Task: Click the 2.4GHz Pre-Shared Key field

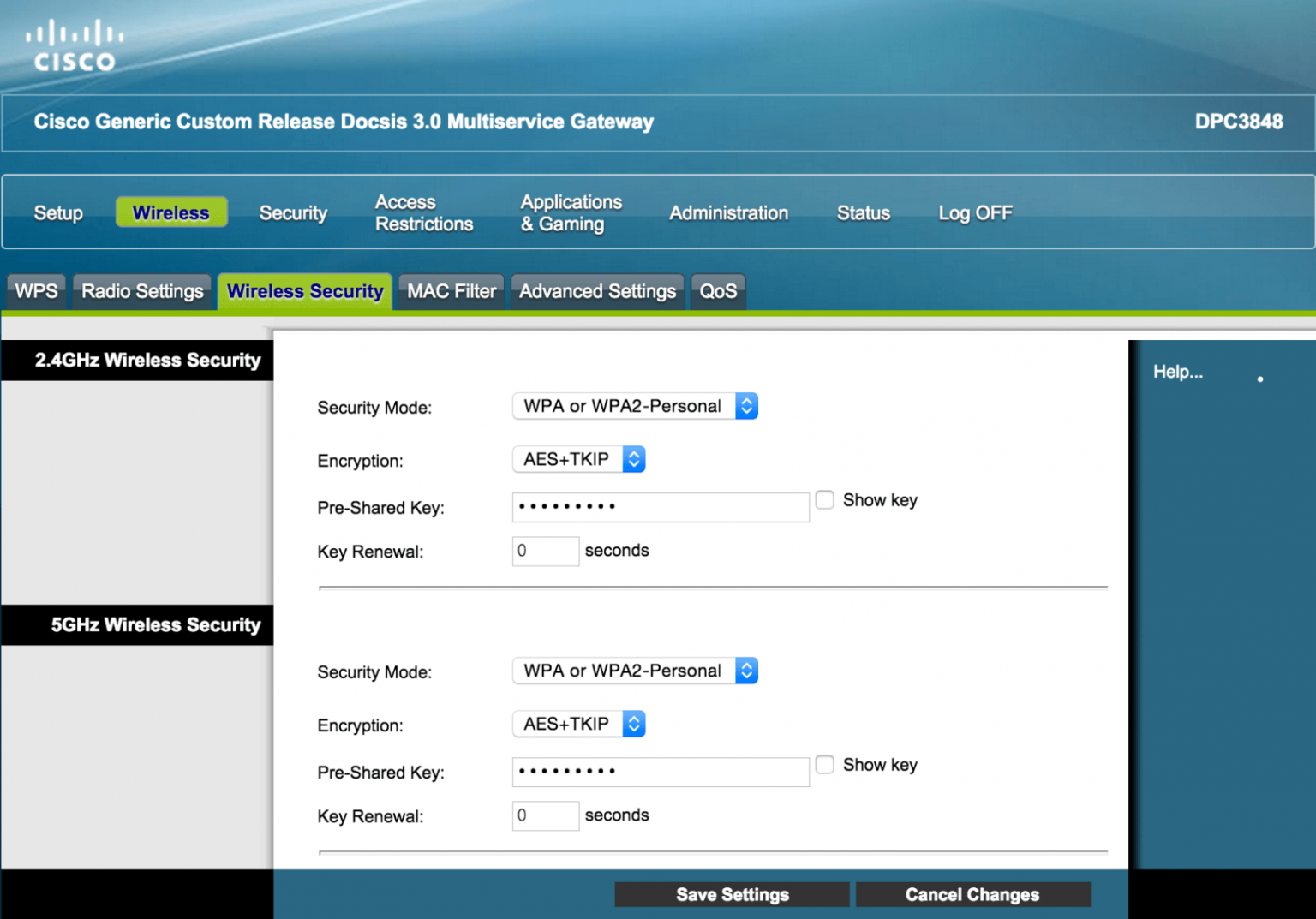Action: pyautogui.click(x=660, y=506)
